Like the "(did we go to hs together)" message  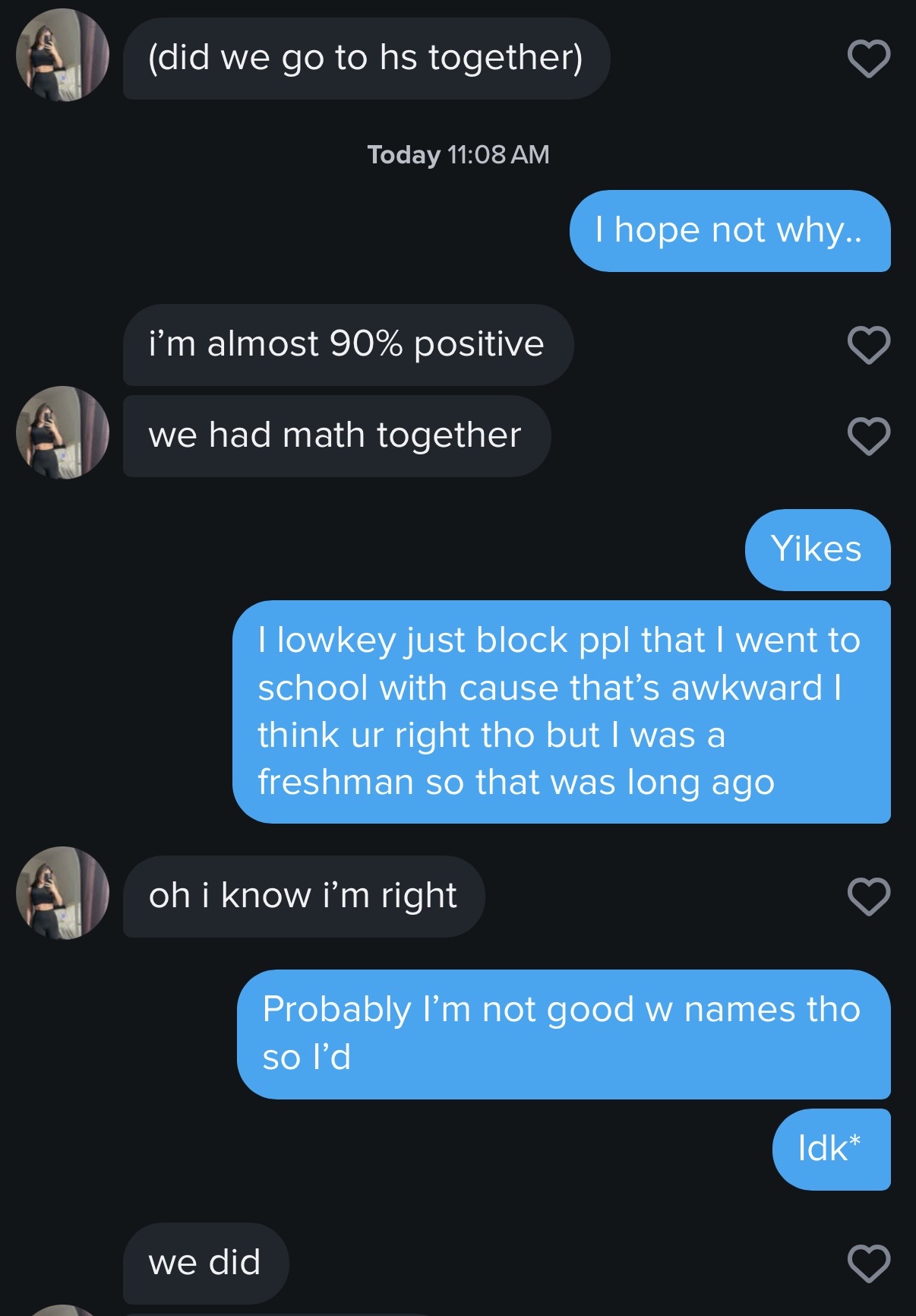pos(868,59)
